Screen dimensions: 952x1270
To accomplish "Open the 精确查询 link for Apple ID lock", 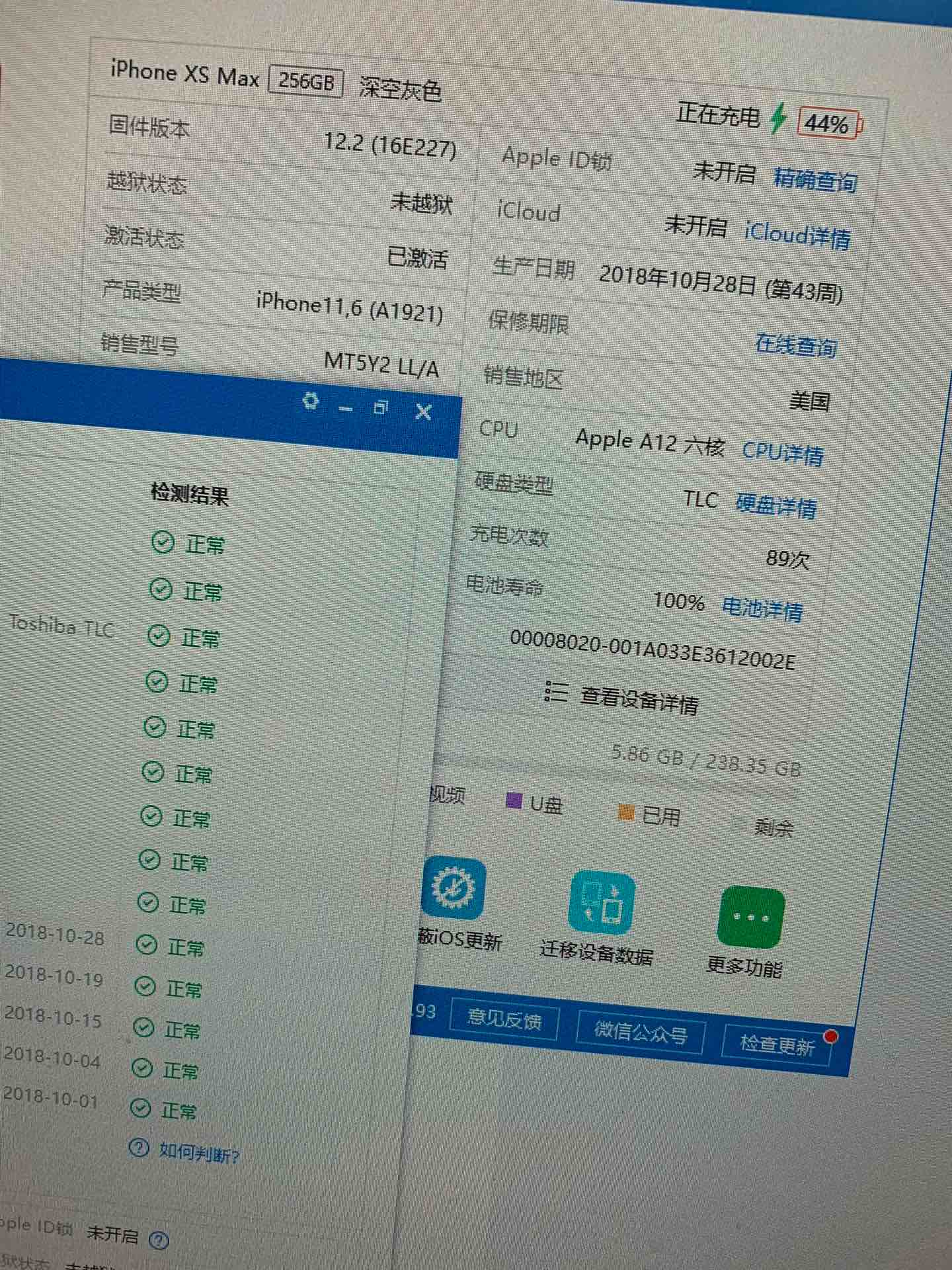I will click(x=815, y=179).
